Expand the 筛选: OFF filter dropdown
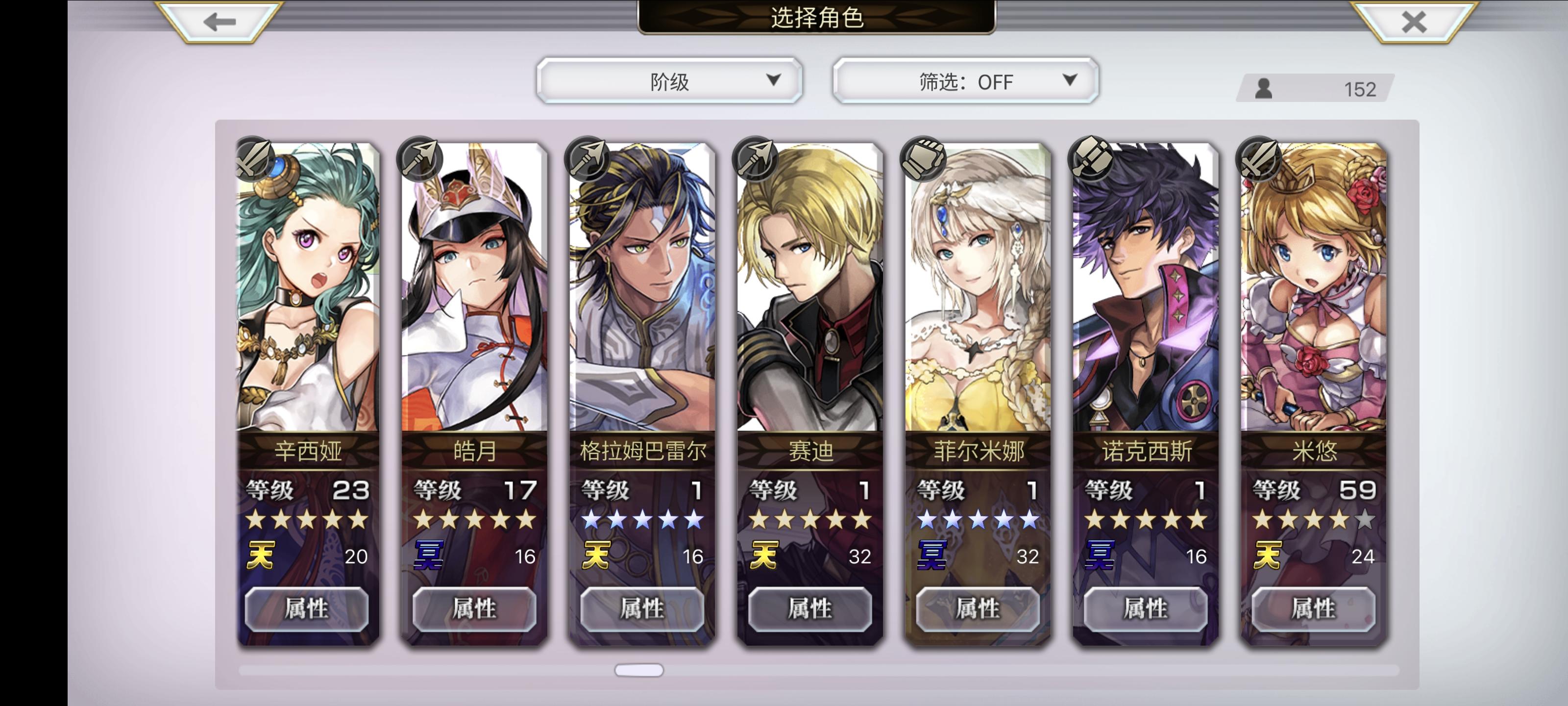Image resolution: width=1568 pixels, height=706 pixels. coord(966,81)
